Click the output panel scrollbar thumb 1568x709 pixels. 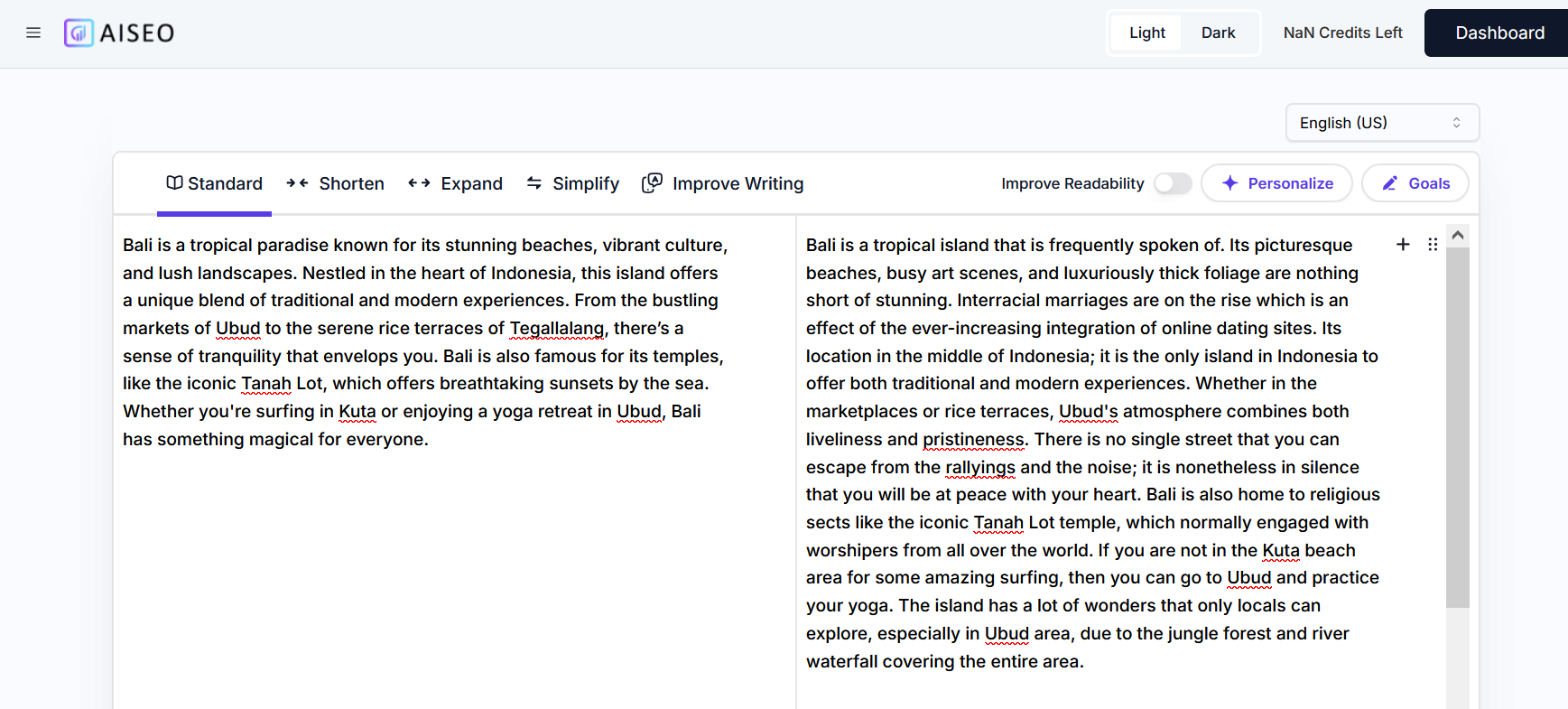click(x=1457, y=427)
